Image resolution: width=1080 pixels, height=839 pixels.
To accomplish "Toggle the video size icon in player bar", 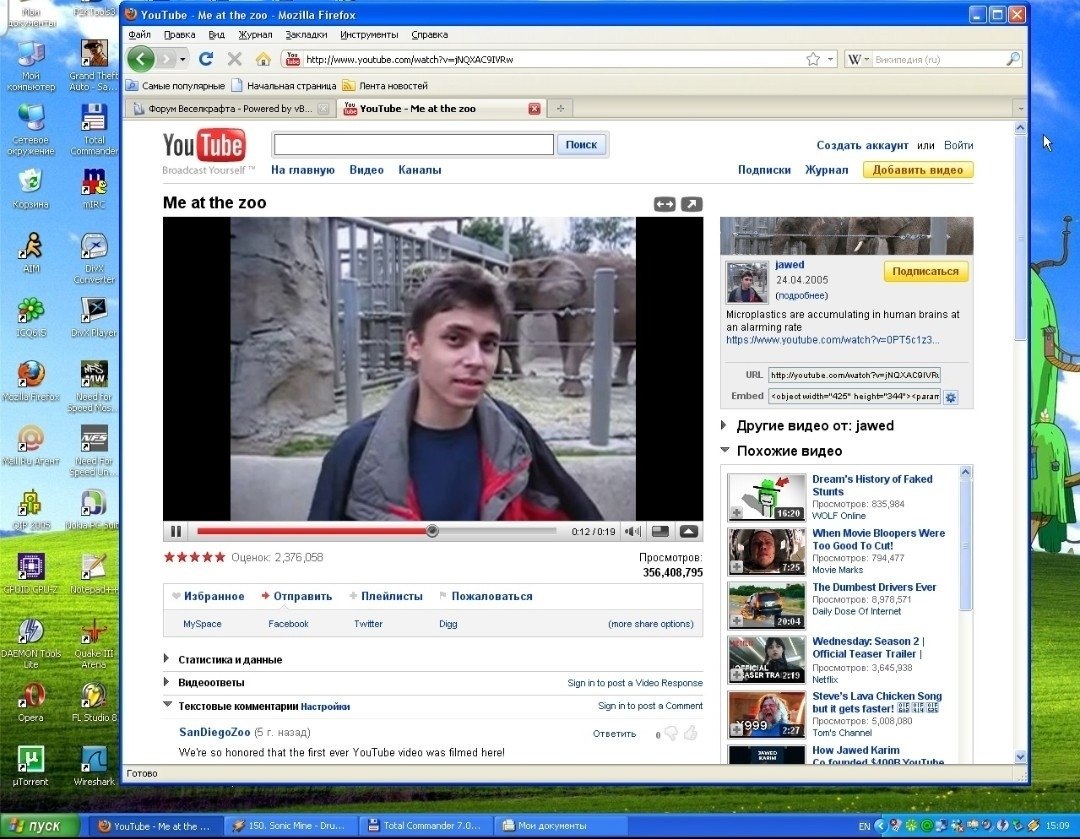I will coord(660,531).
